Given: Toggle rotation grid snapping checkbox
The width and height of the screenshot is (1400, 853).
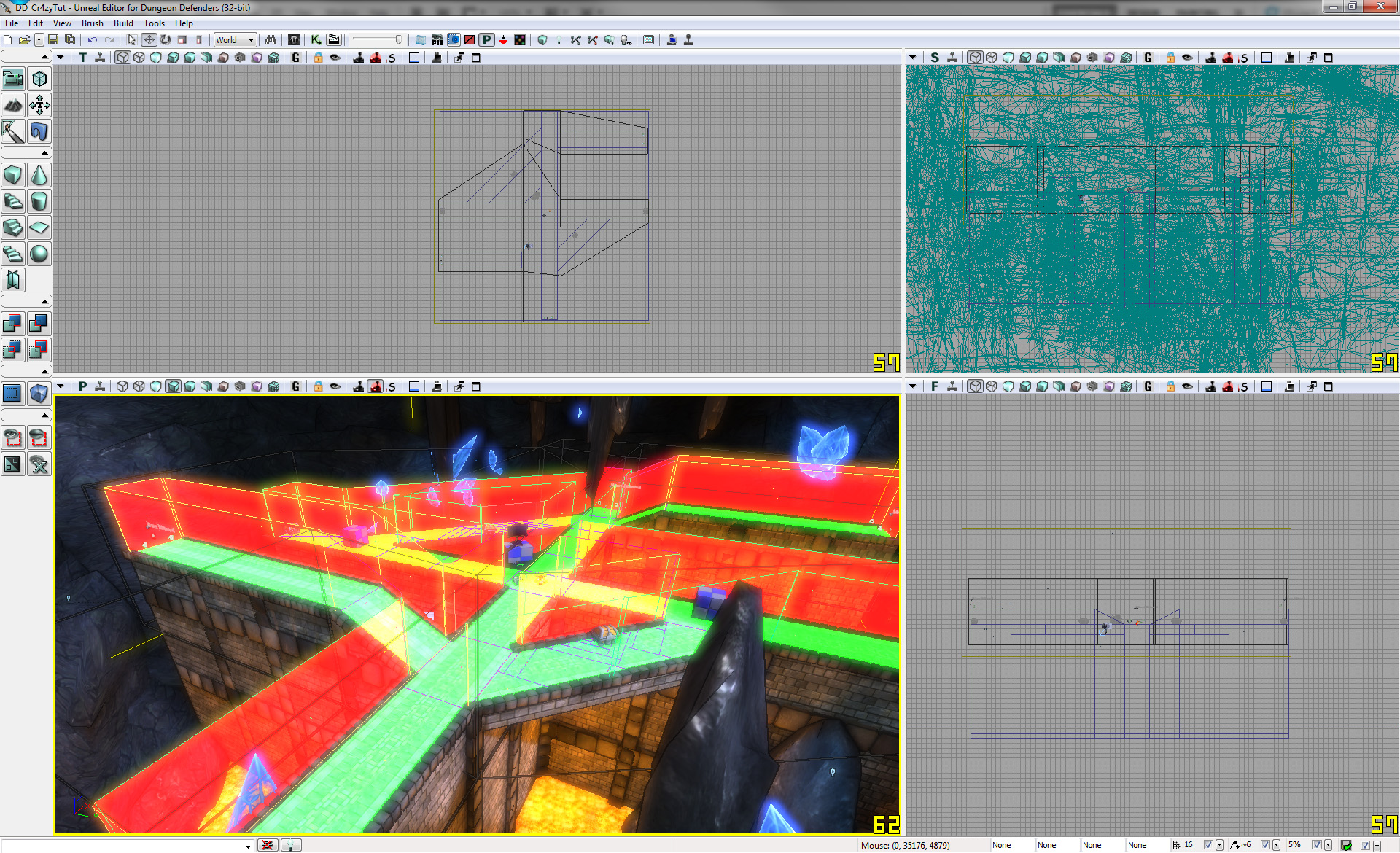Looking at the screenshot, I should click(x=1265, y=845).
